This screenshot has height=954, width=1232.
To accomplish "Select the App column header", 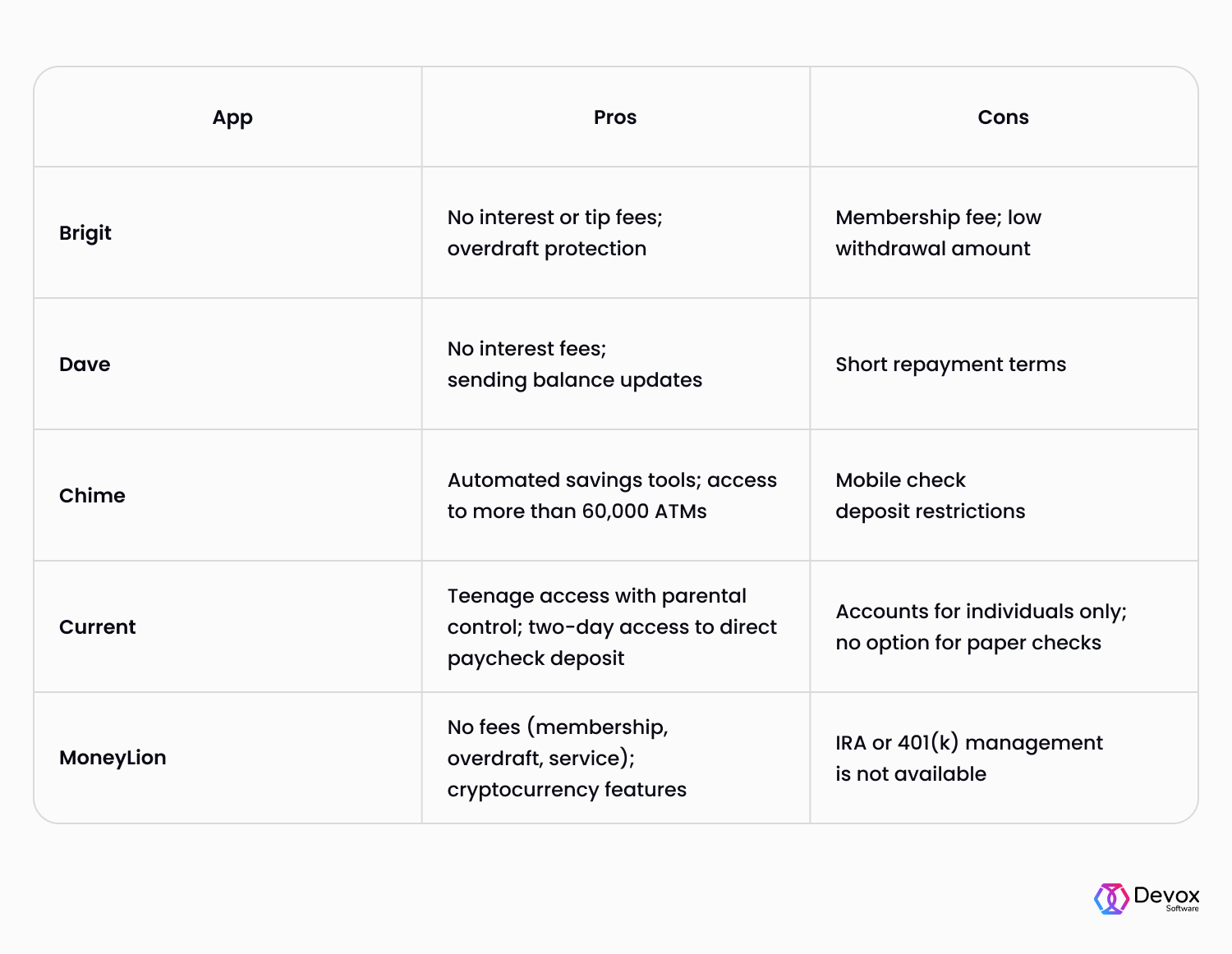I will coord(232,118).
